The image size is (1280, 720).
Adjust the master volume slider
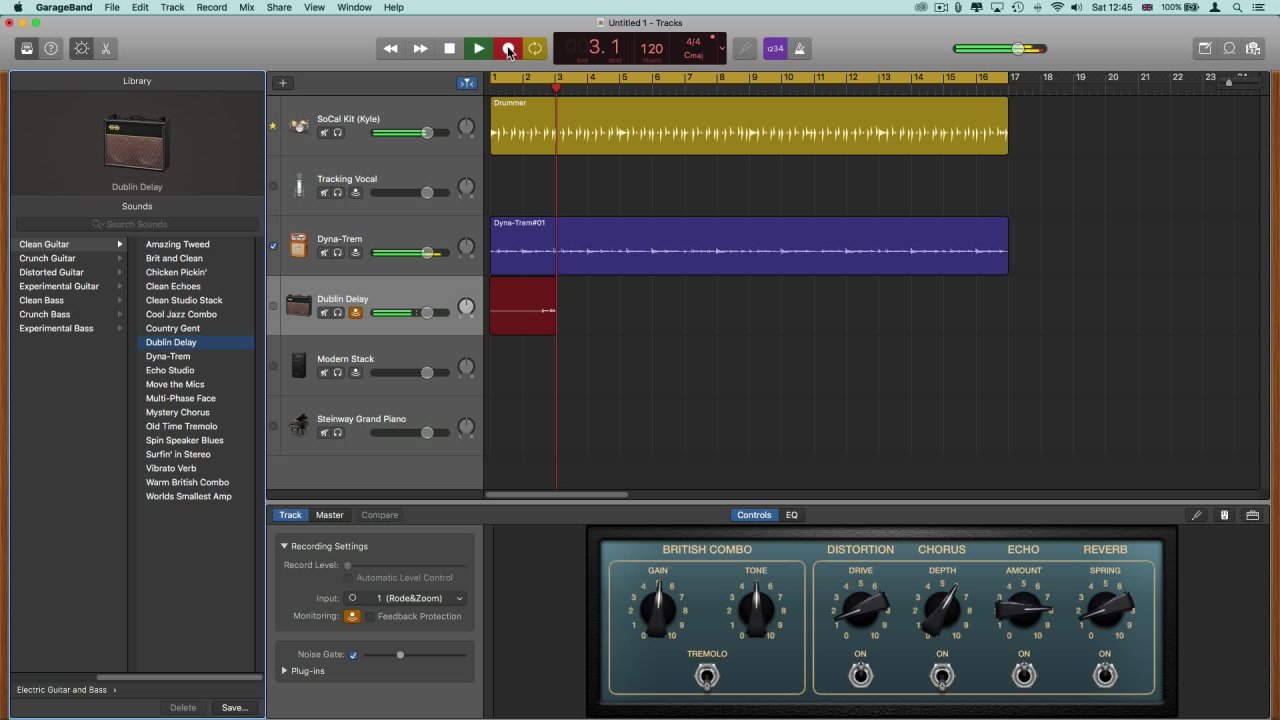click(1017, 48)
